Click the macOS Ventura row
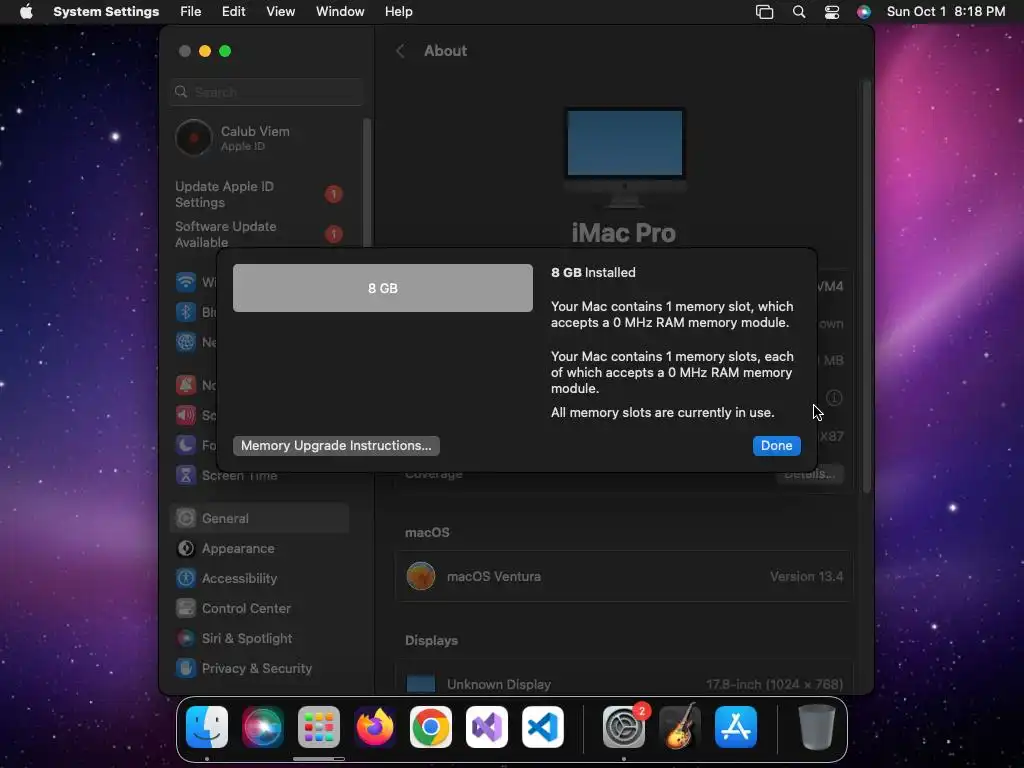Screen dimensions: 1024x768 coord(624,576)
